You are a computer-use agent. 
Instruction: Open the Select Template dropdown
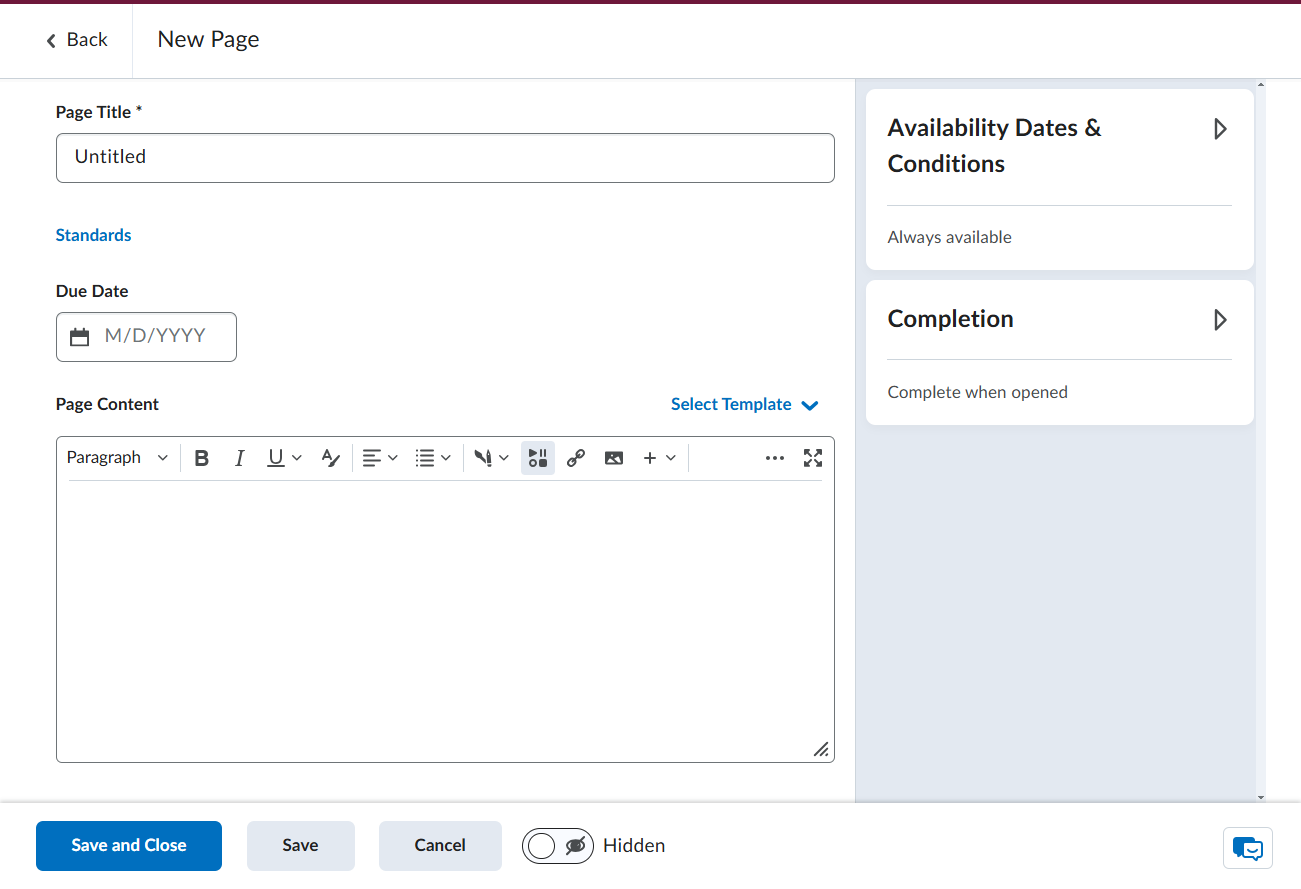point(745,404)
